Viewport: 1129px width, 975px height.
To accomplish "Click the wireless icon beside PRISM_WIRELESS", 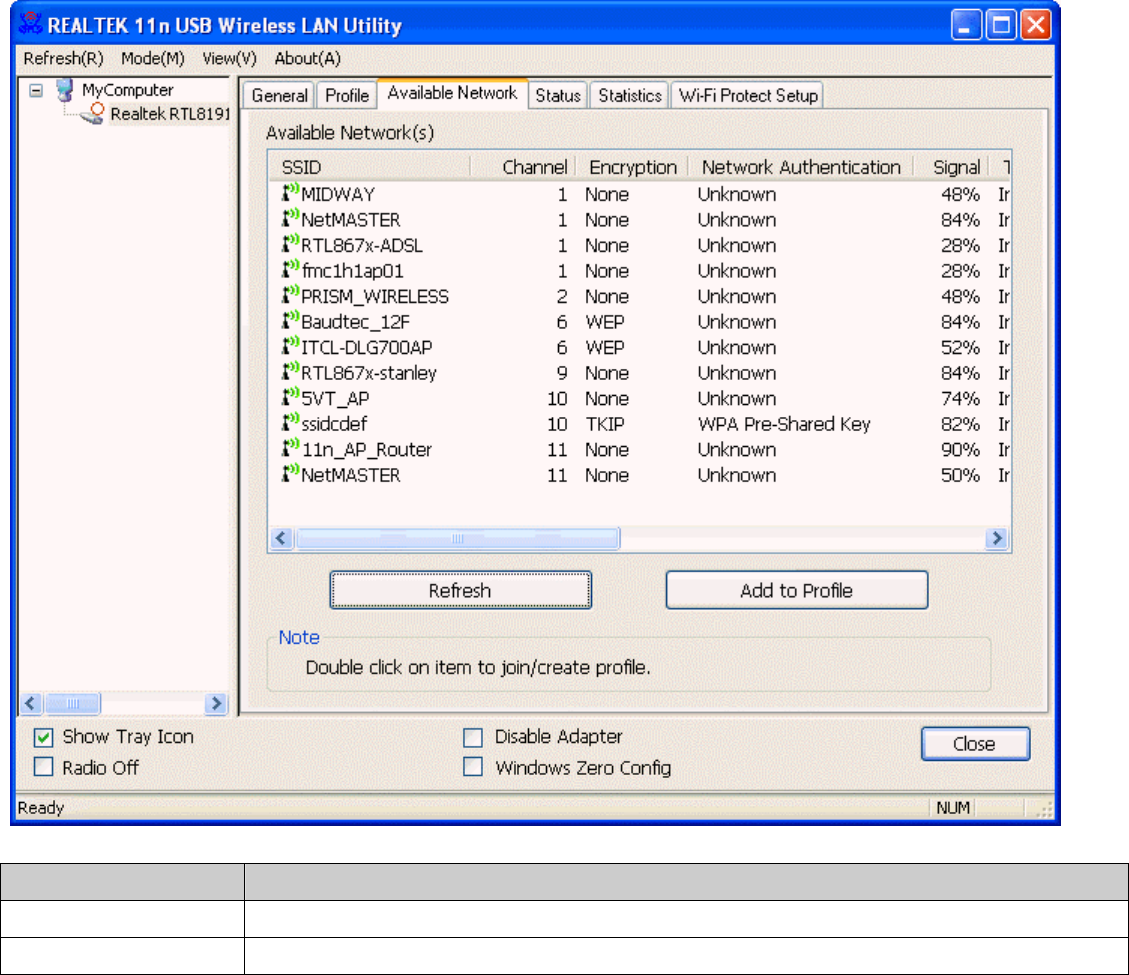I will (290, 295).
